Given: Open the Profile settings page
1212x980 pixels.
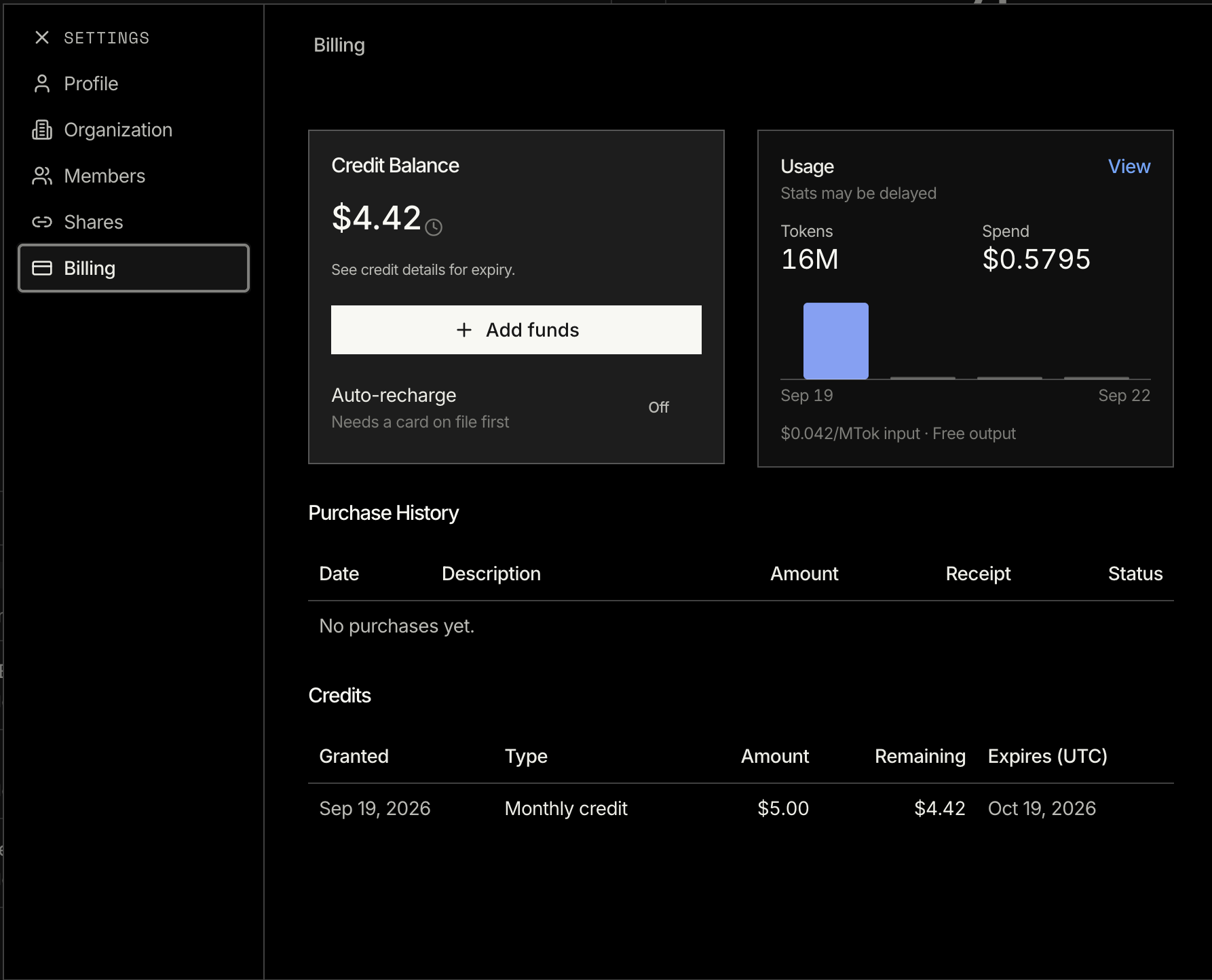Looking at the screenshot, I should tap(134, 83).
